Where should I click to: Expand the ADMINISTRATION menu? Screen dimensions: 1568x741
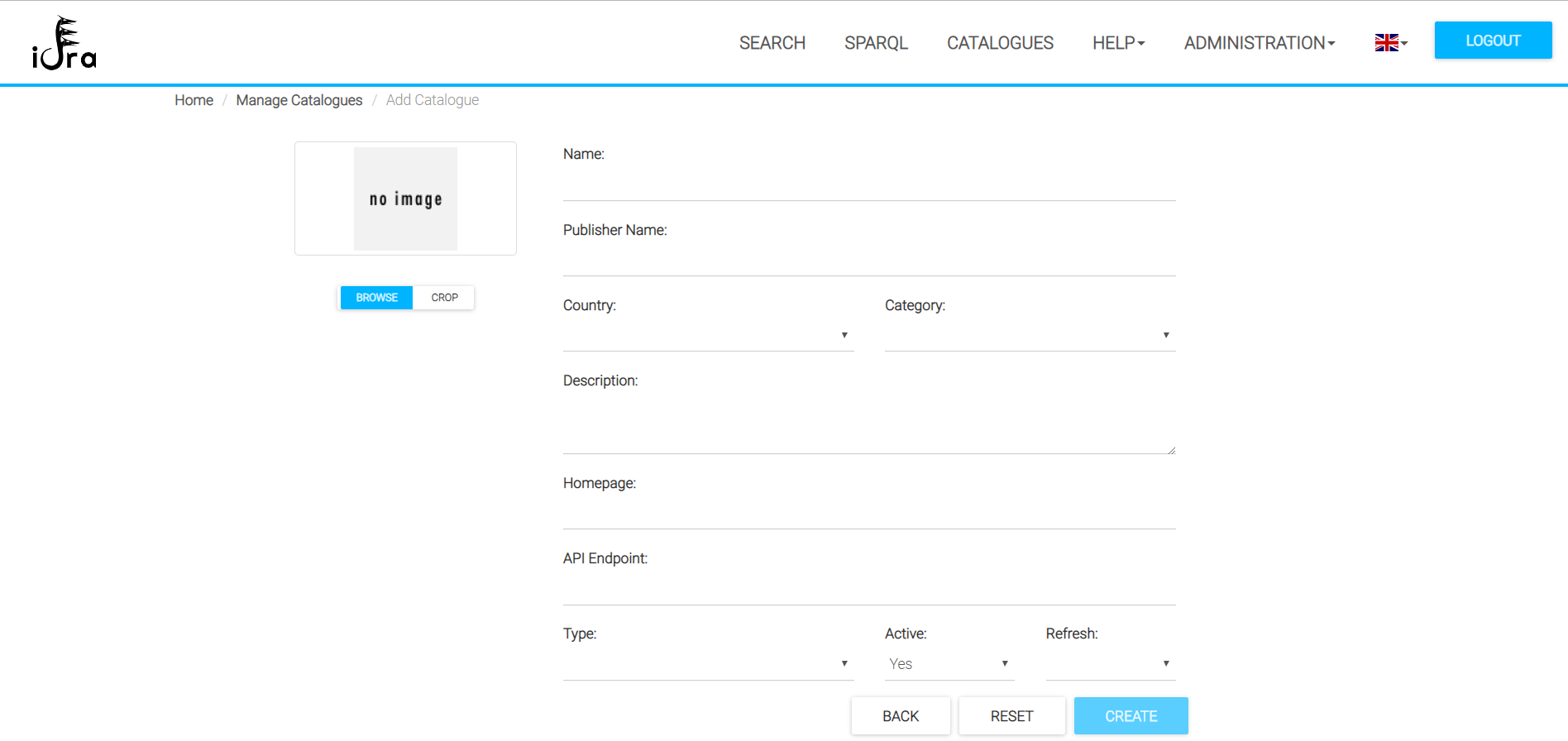coord(1260,43)
